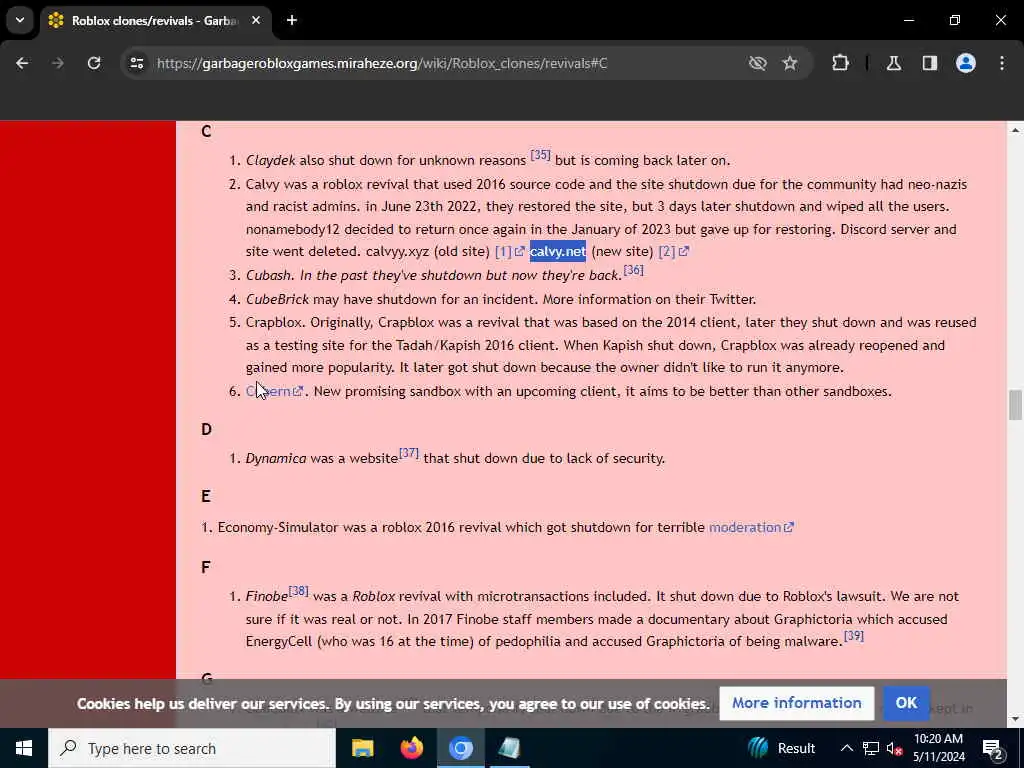This screenshot has height=768, width=1024.
Task: Click the highlighted calvy.net text
Action: click(x=558, y=251)
